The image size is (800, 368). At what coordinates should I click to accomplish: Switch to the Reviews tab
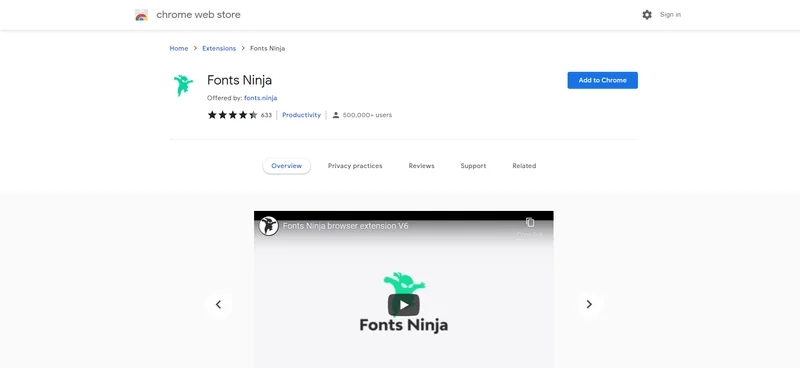click(421, 166)
